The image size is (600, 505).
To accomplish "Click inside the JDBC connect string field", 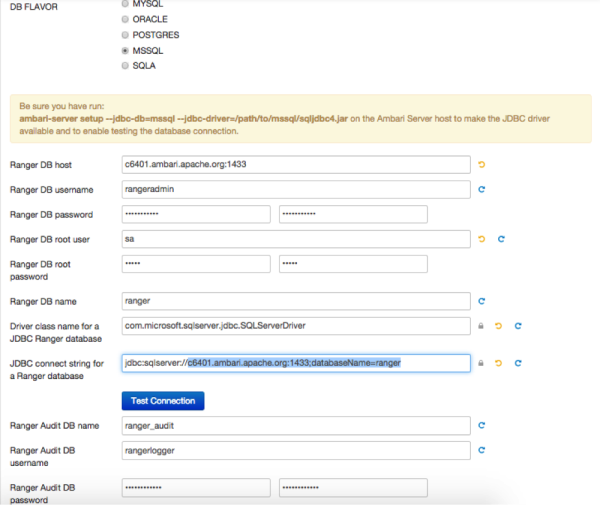I will (x=296, y=363).
